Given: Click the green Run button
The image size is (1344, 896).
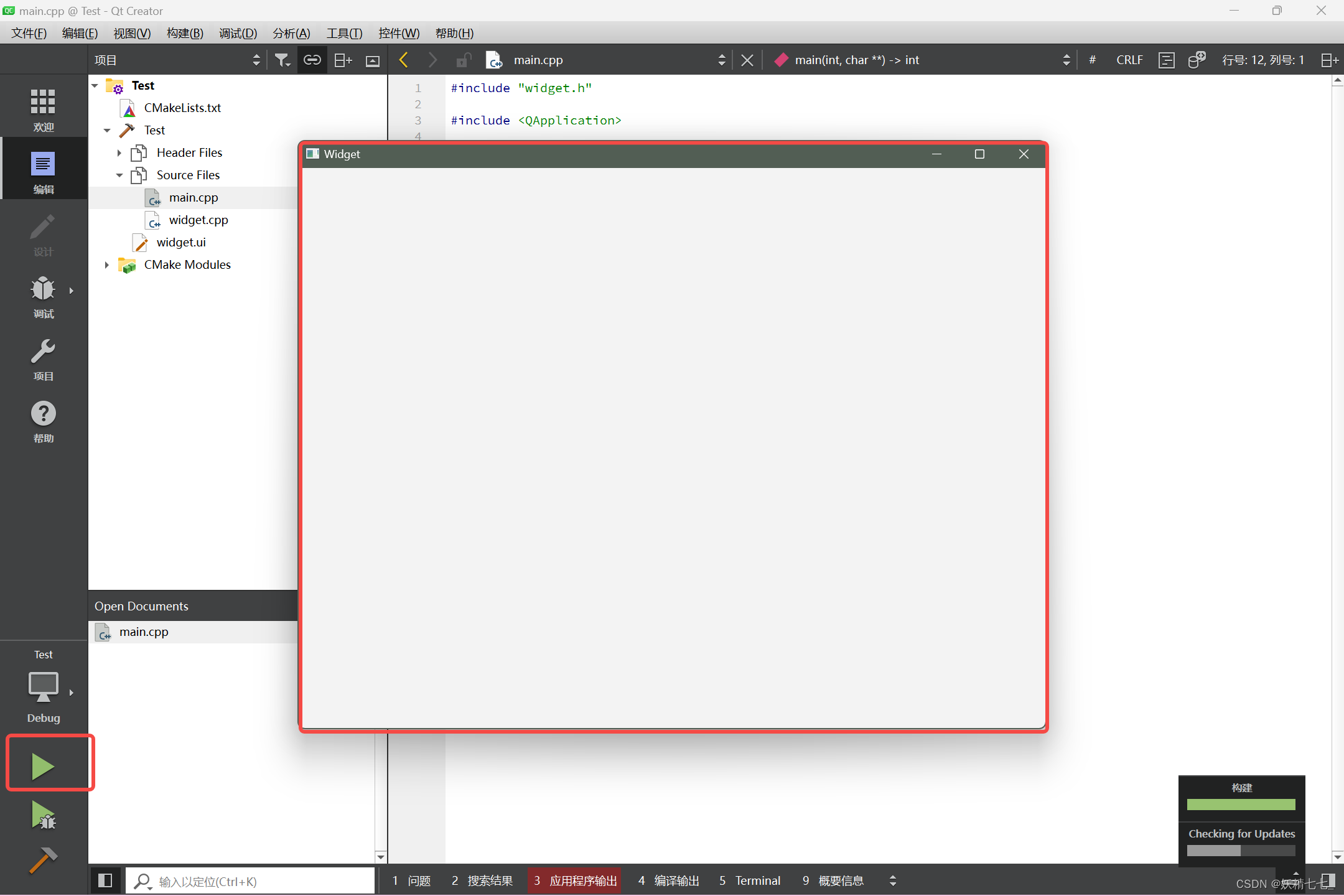Looking at the screenshot, I should click(43, 767).
